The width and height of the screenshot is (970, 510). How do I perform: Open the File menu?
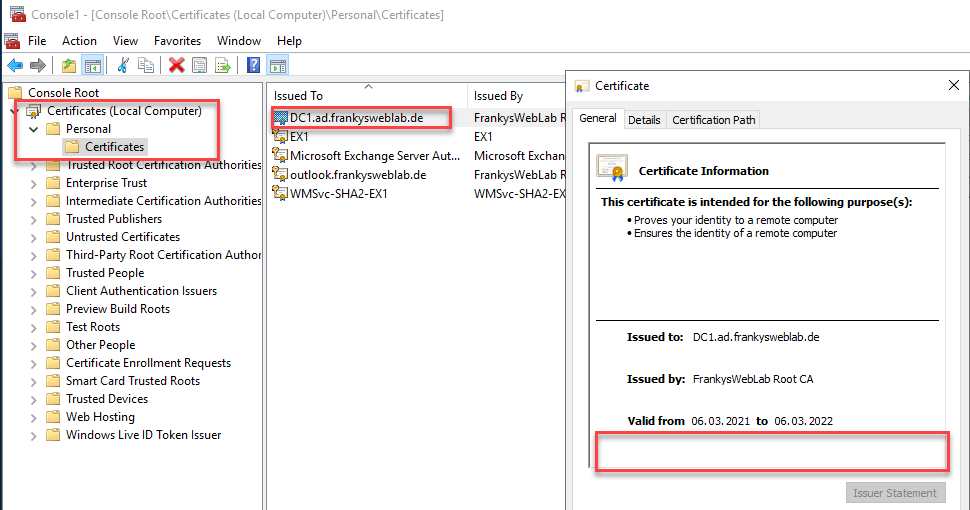(x=37, y=41)
